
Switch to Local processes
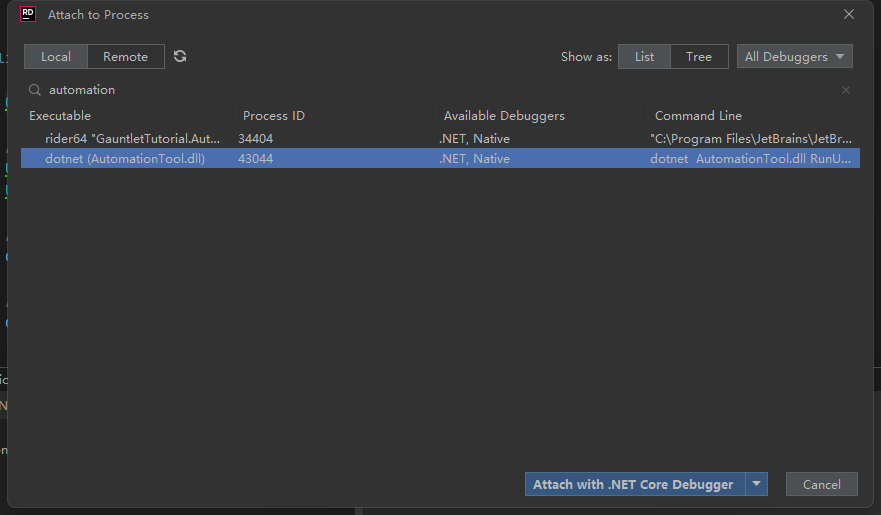point(56,57)
